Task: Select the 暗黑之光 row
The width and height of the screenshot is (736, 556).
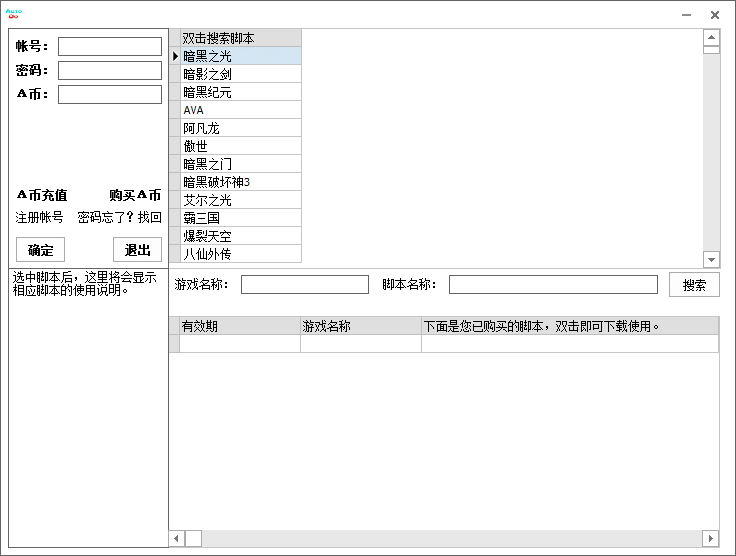Action: coord(241,56)
